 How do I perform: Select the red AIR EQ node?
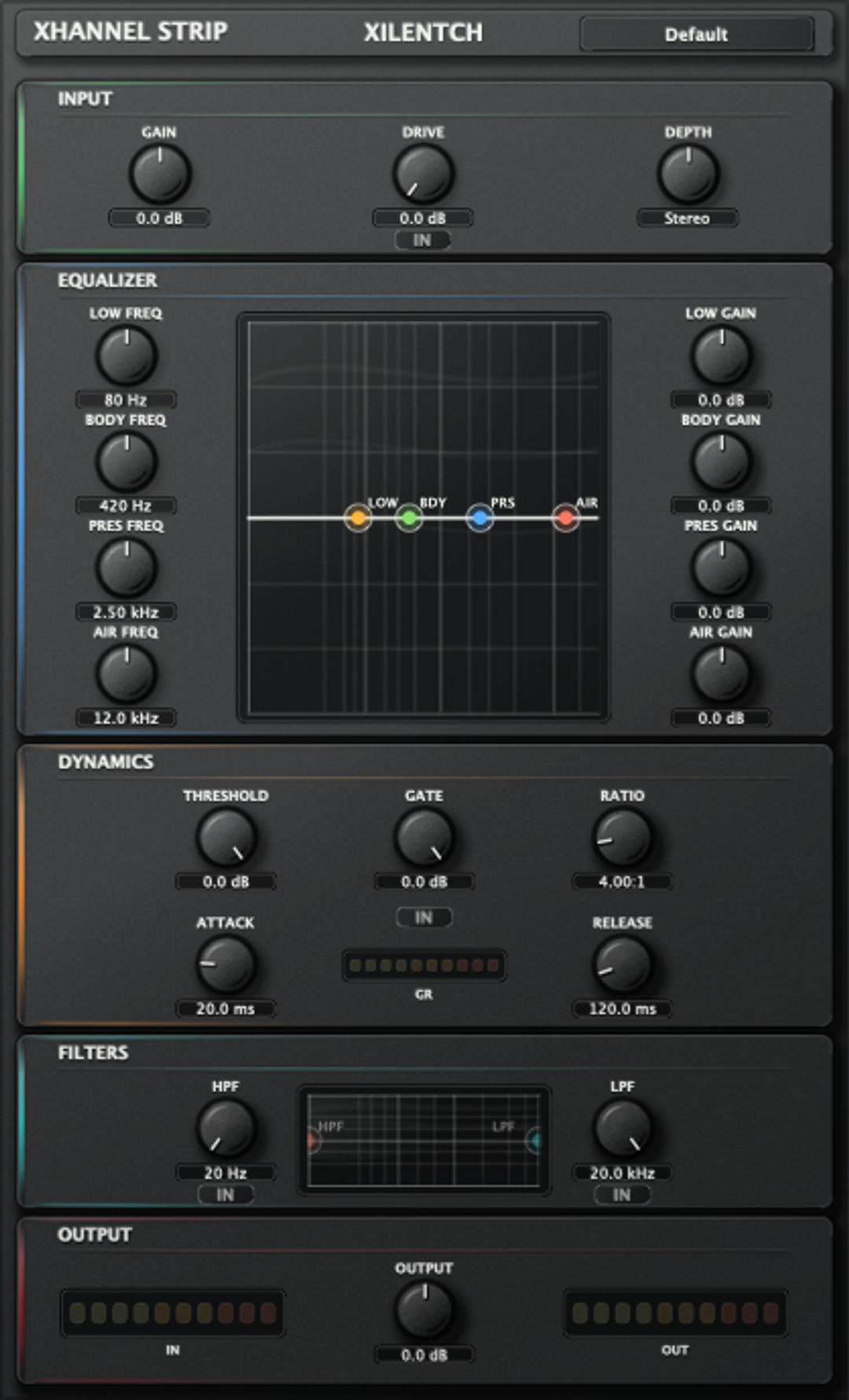click(x=565, y=518)
